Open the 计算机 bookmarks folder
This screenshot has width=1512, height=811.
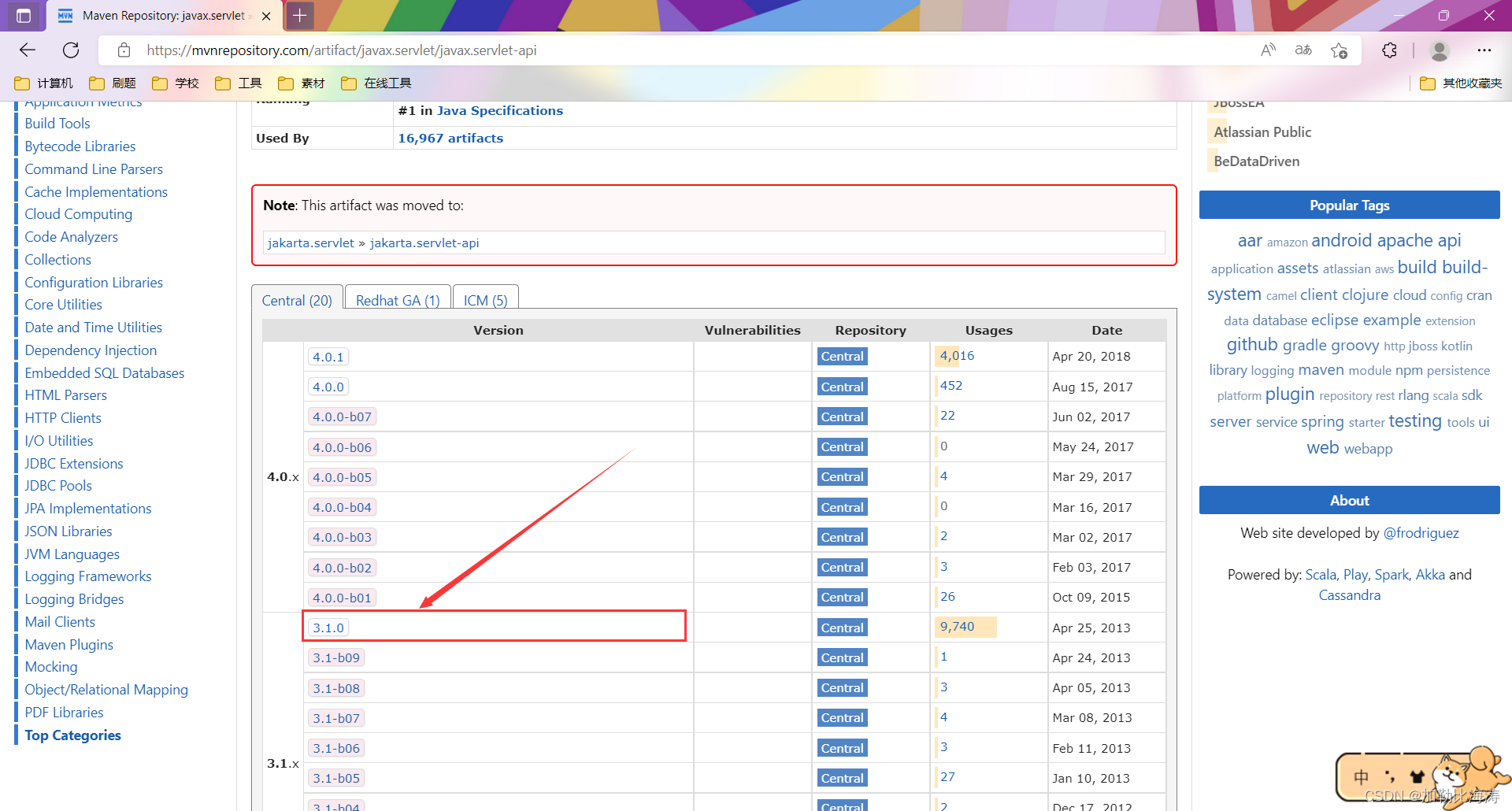coord(44,83)
